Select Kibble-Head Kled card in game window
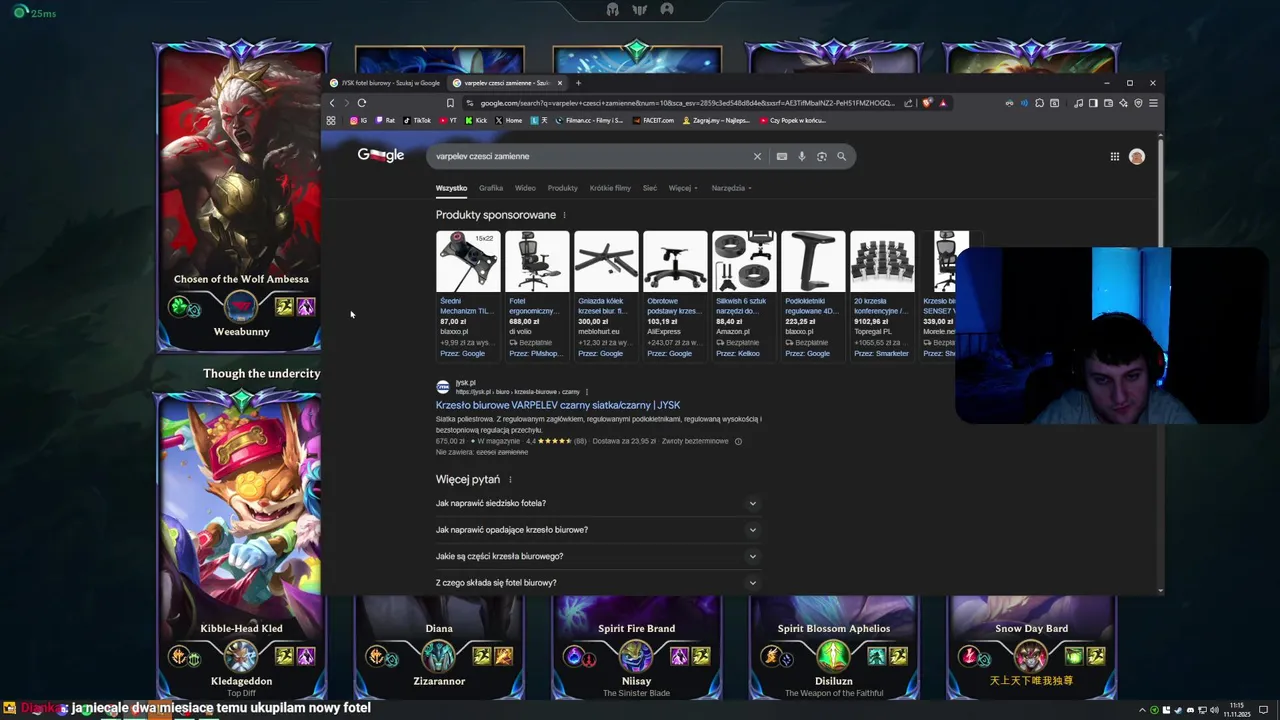Image resolution: width=1280 pixels, height=720 pixels. tap(240, 545)
